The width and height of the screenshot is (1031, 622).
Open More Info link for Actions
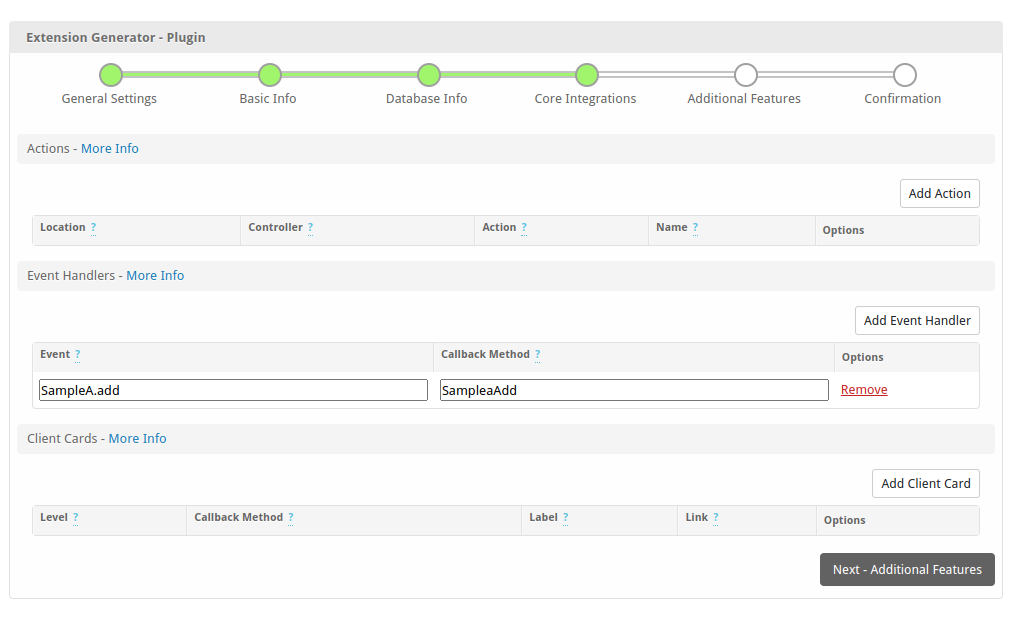tap(110, 149)
